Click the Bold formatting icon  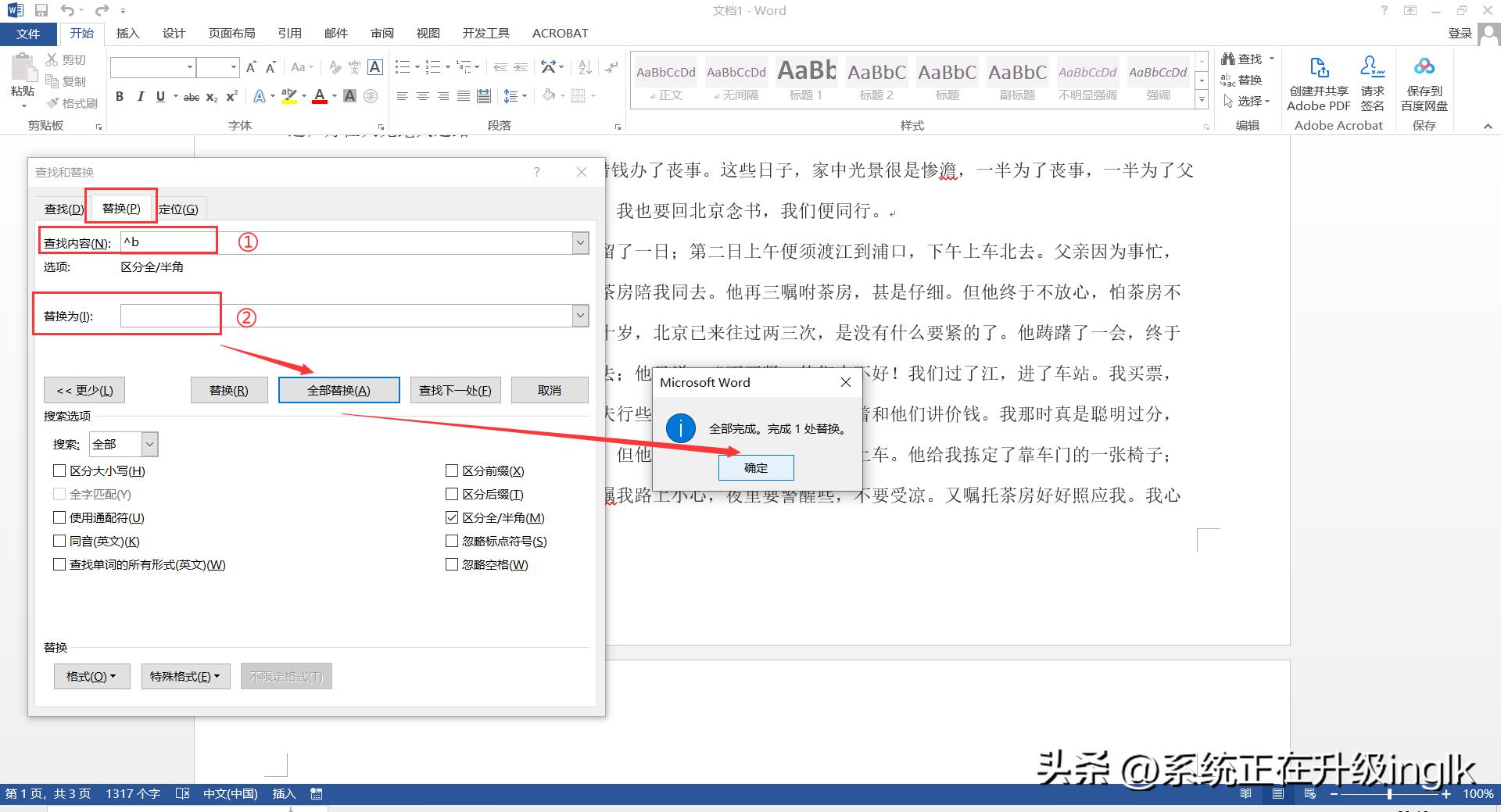click(120, 96)
